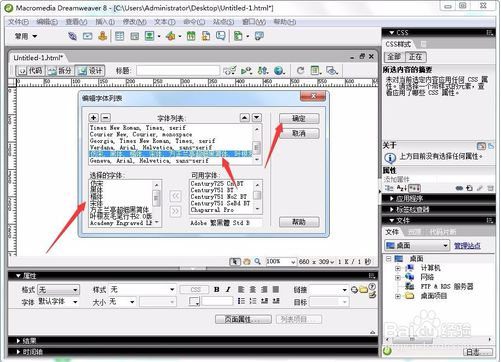Click the Text Outdent icon
501x362 pixels.
click(265, 301)
